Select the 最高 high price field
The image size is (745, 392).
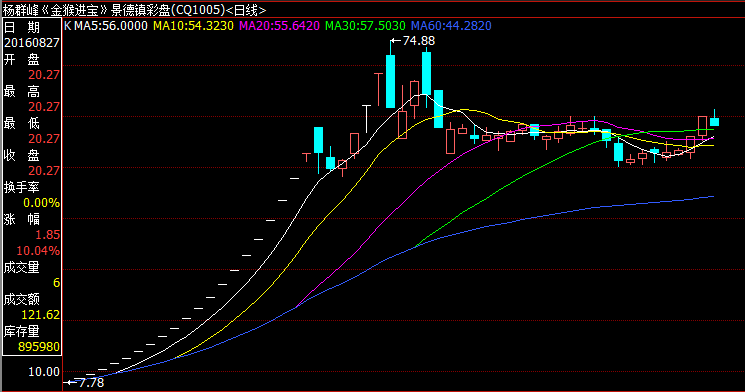32,99
